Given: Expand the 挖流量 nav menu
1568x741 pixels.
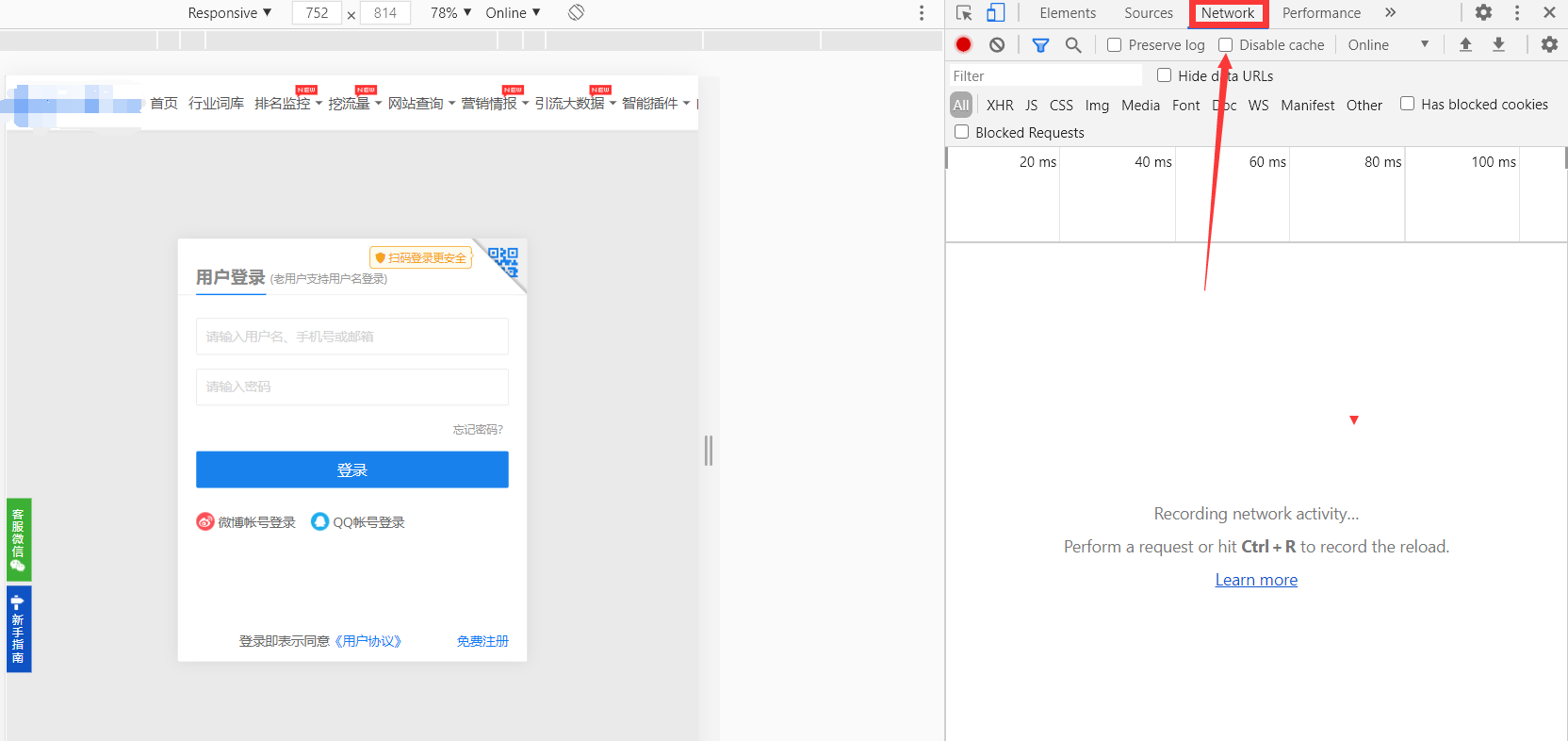Looking at the screenshot, I should tap(354, 104).
